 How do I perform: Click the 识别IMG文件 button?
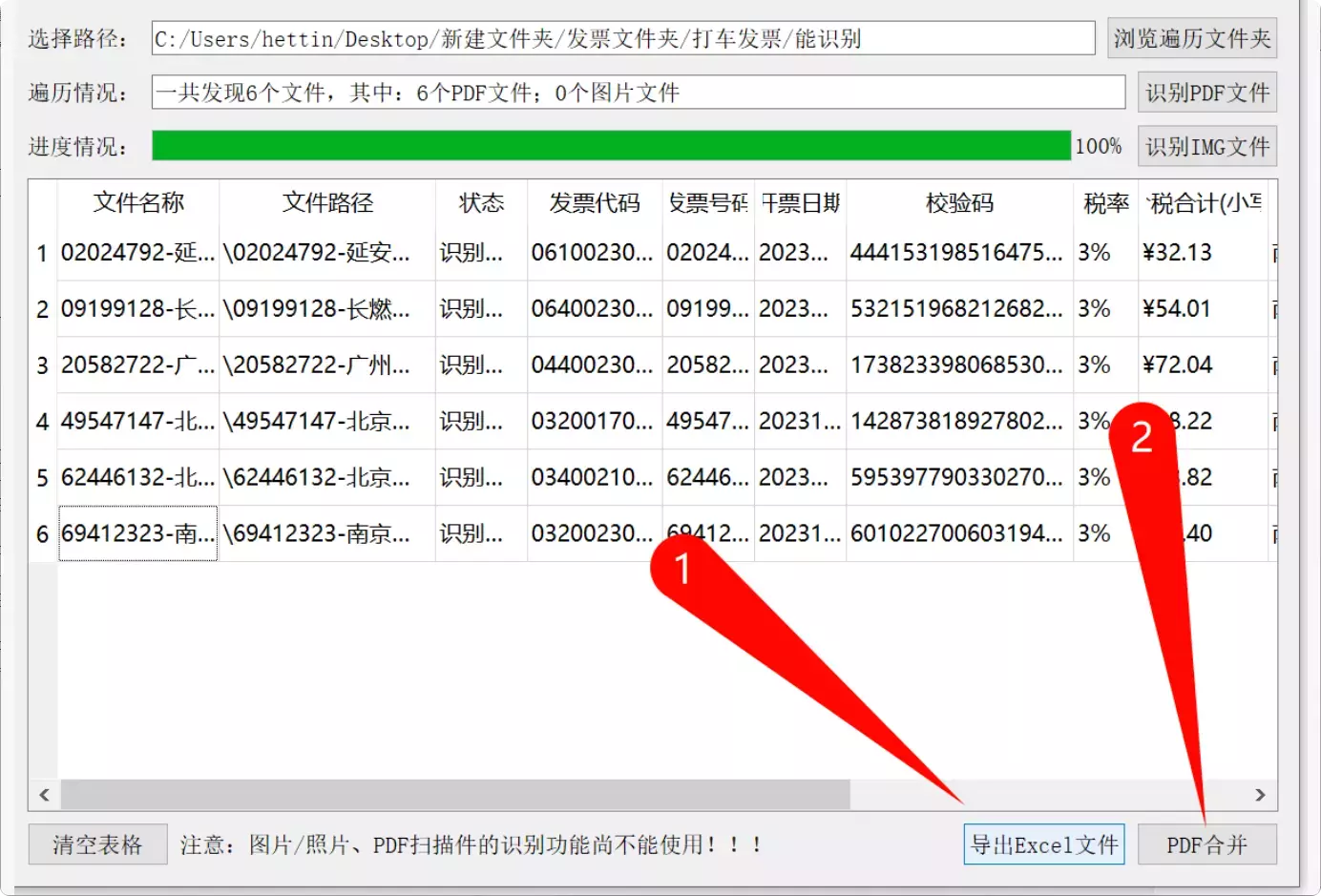click(1206, 146)
